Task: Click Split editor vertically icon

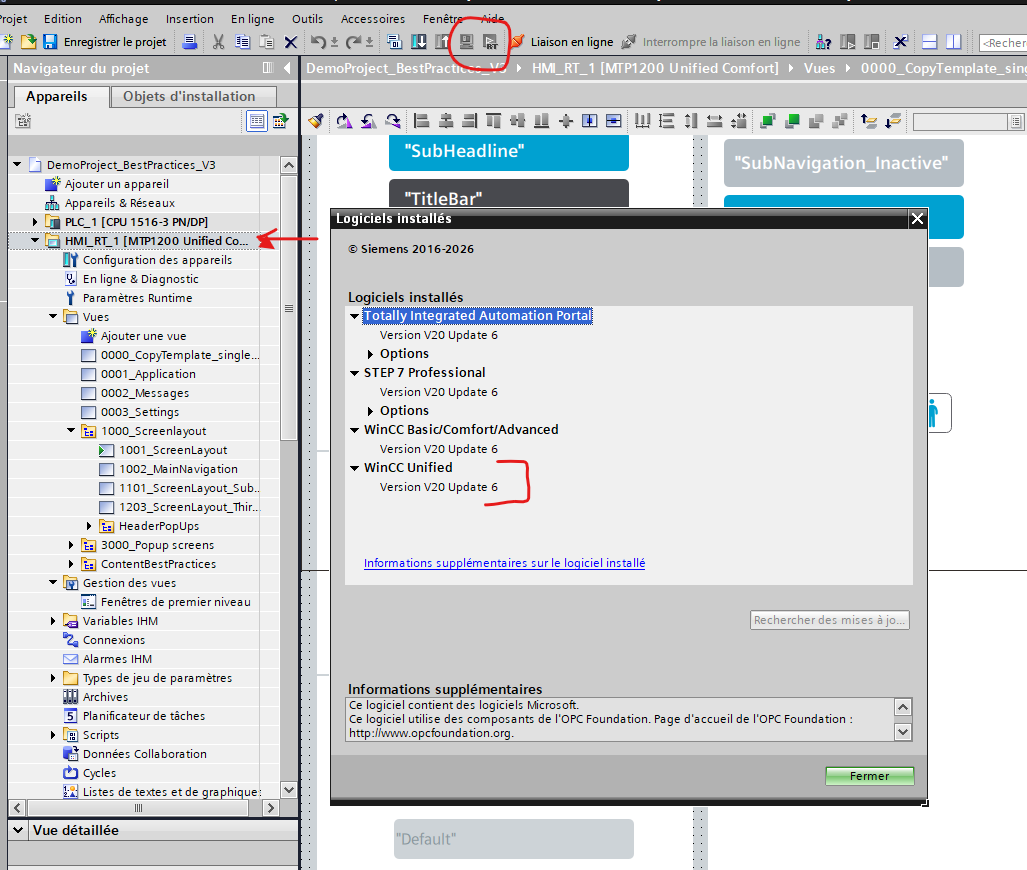Action: click(954, 42)
